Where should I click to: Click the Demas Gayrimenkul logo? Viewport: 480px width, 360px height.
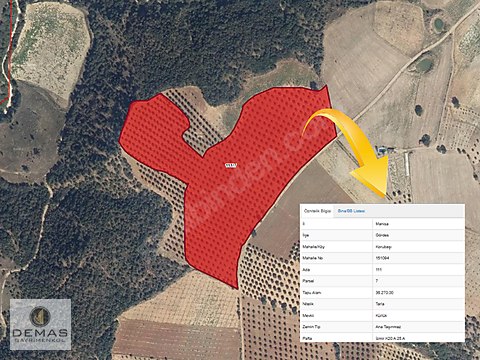40,324
